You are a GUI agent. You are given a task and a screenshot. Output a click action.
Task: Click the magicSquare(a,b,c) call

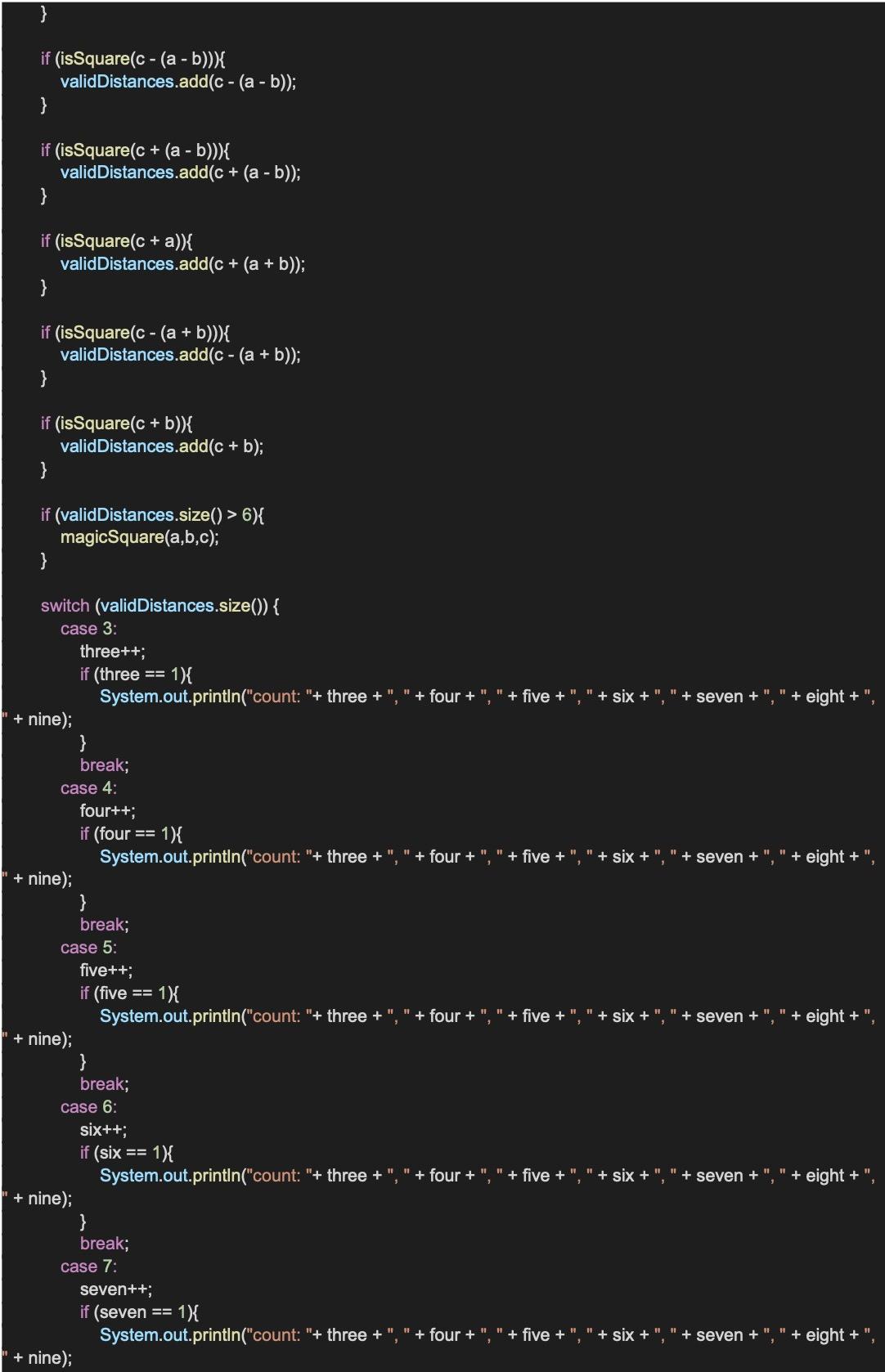coord(139,537)
